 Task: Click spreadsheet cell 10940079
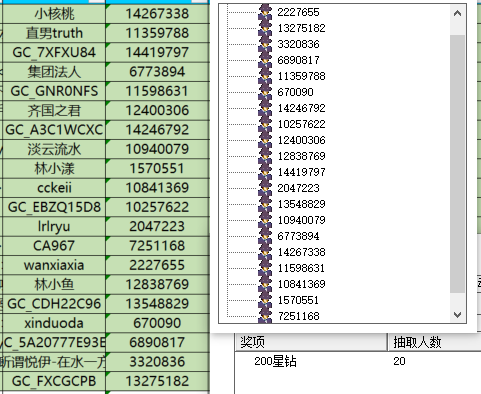point(157,149)
